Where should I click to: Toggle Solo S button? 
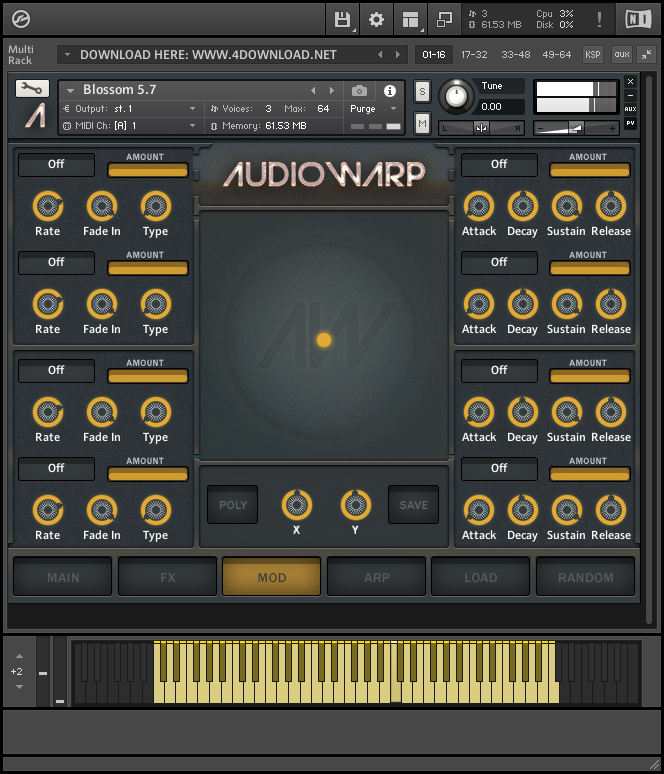422,91
